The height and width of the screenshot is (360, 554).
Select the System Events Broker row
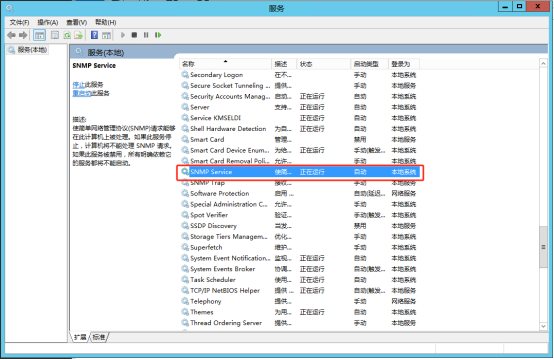[x=299, y=268]
